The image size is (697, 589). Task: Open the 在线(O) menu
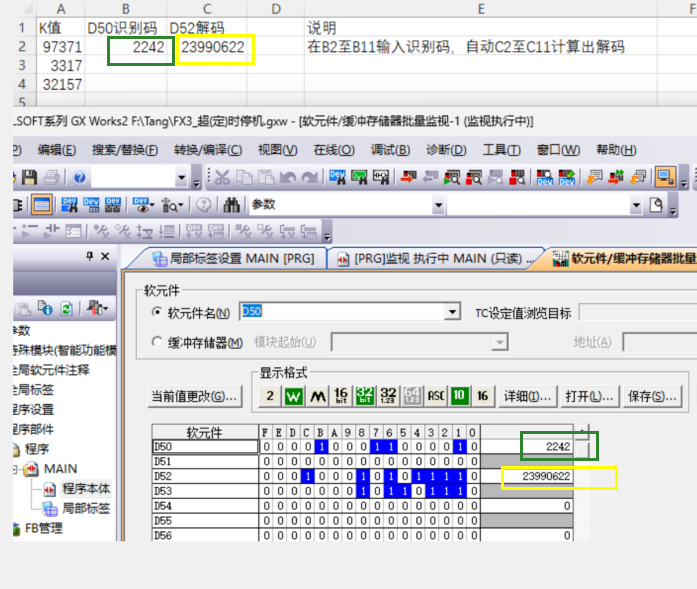pos(333,150)
